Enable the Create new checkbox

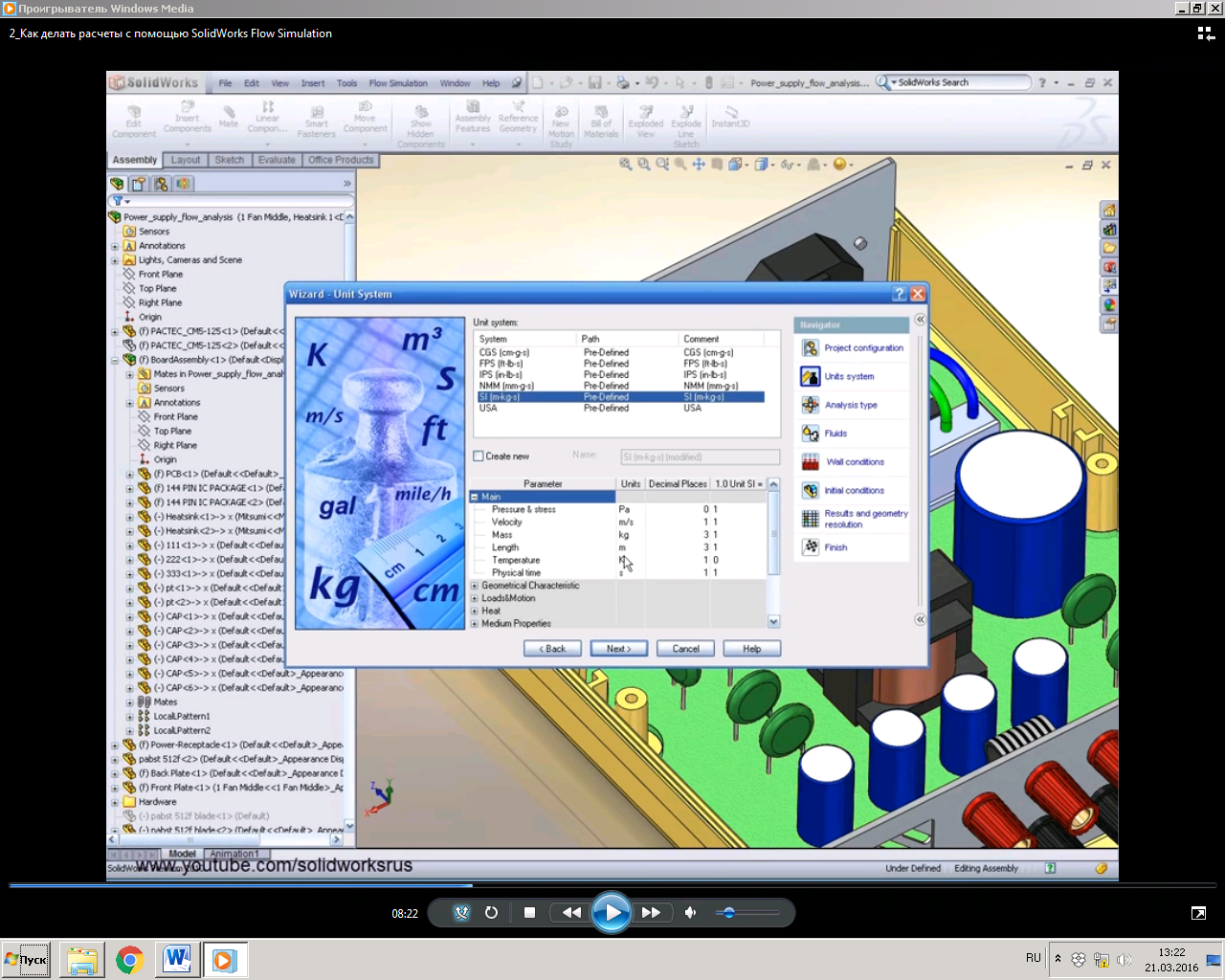tap(479, 457)
